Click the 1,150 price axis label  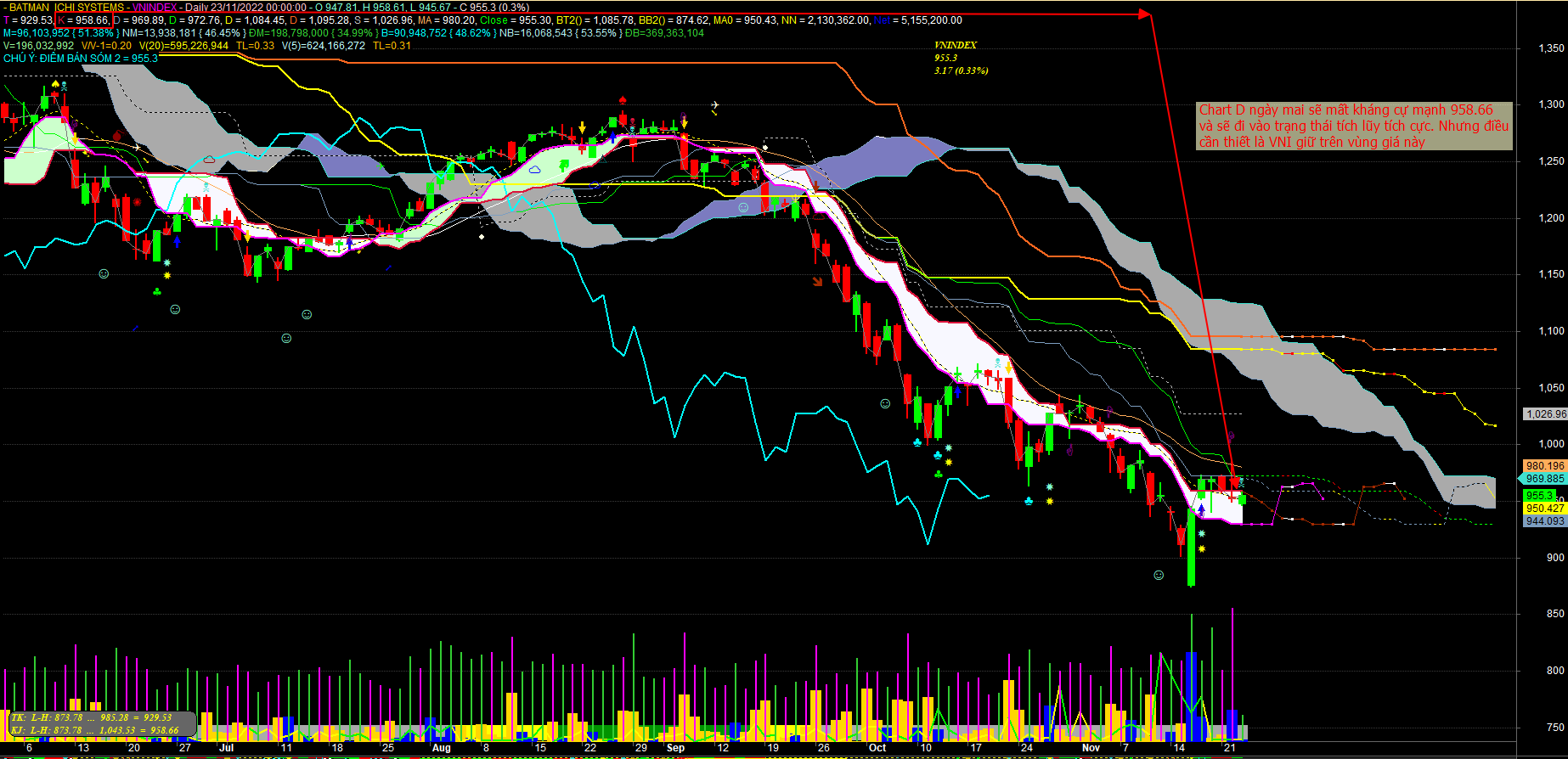click(x=1552, y=274)
